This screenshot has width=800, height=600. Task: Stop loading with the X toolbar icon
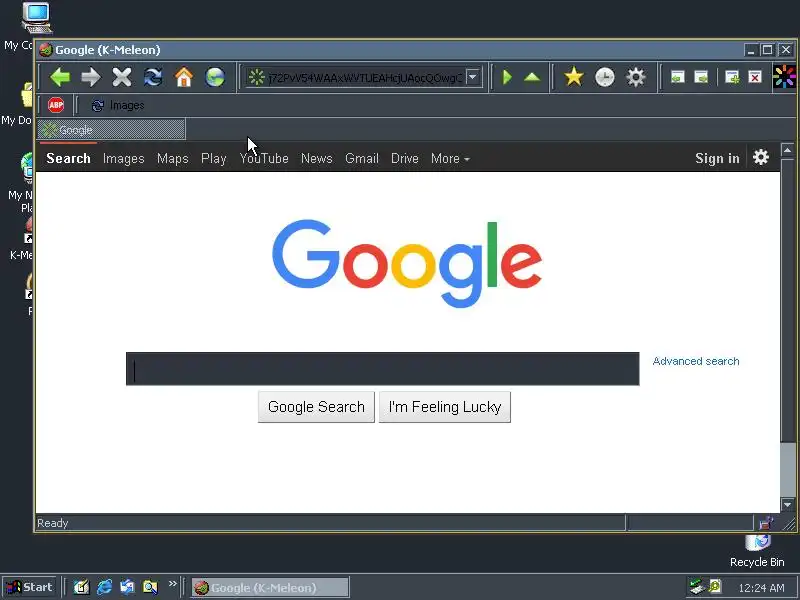[x=122, y=77]
